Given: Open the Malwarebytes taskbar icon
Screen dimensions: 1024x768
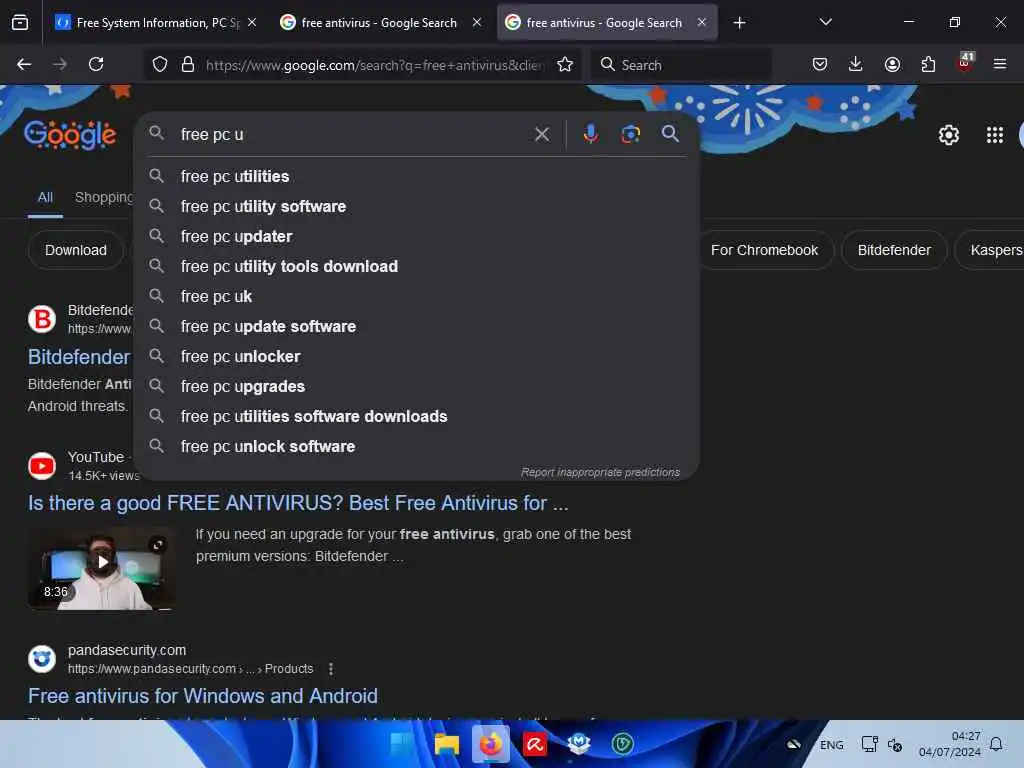Looking at the screenshot, I should [x=579, y=744].
